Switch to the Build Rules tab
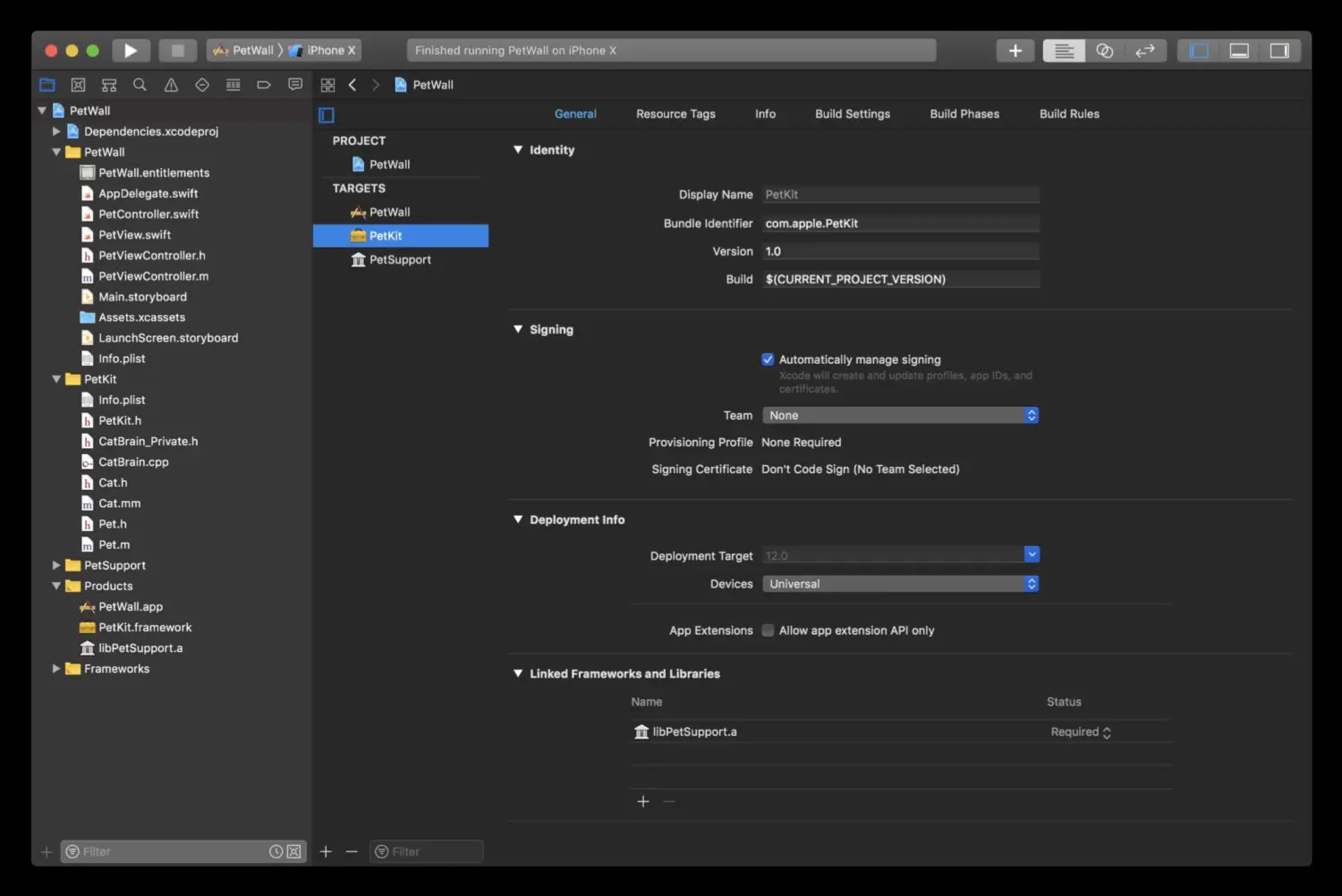 [1069, 114]
